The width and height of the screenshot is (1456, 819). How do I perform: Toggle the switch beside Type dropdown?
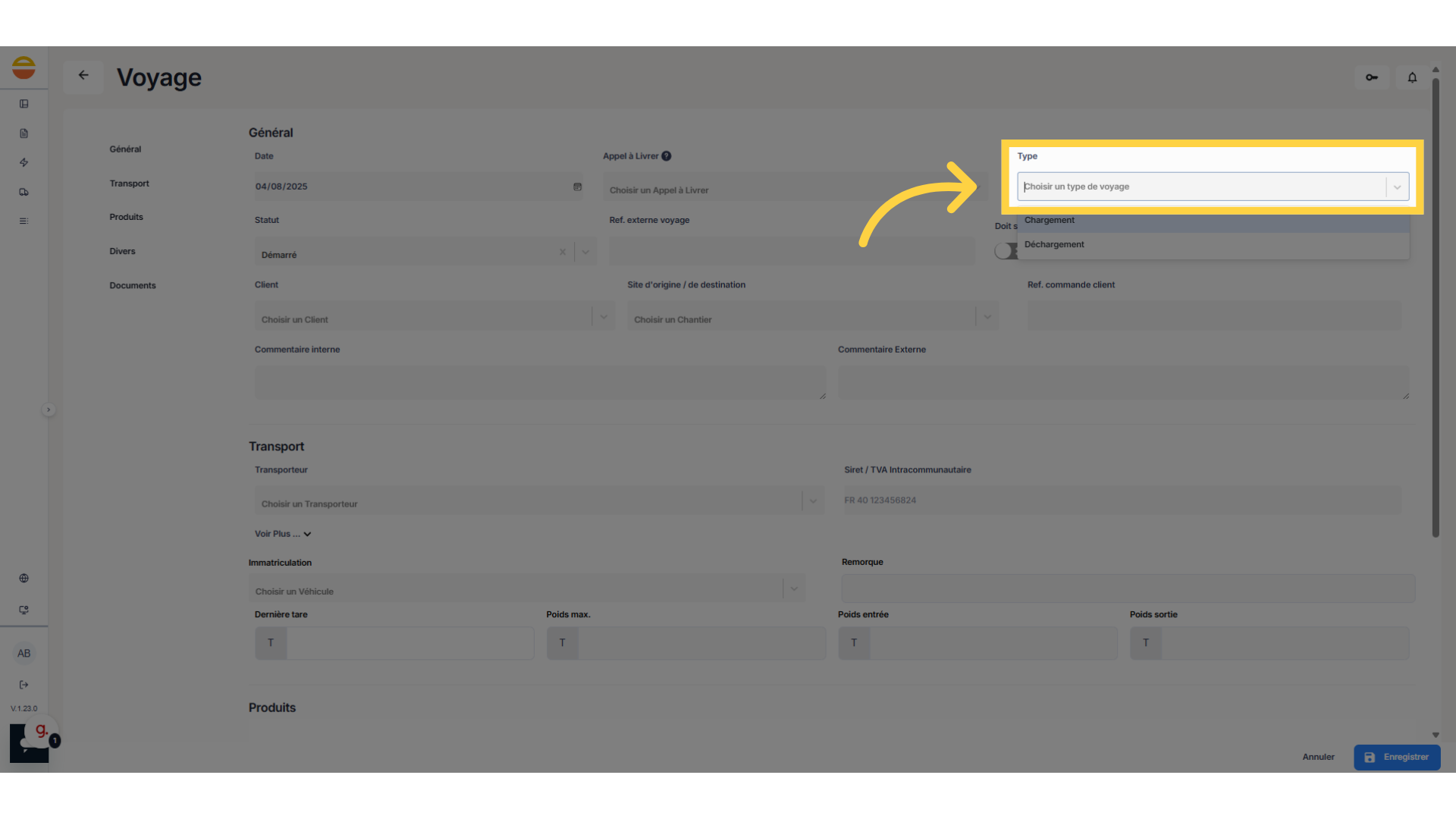coord(1005,251)
